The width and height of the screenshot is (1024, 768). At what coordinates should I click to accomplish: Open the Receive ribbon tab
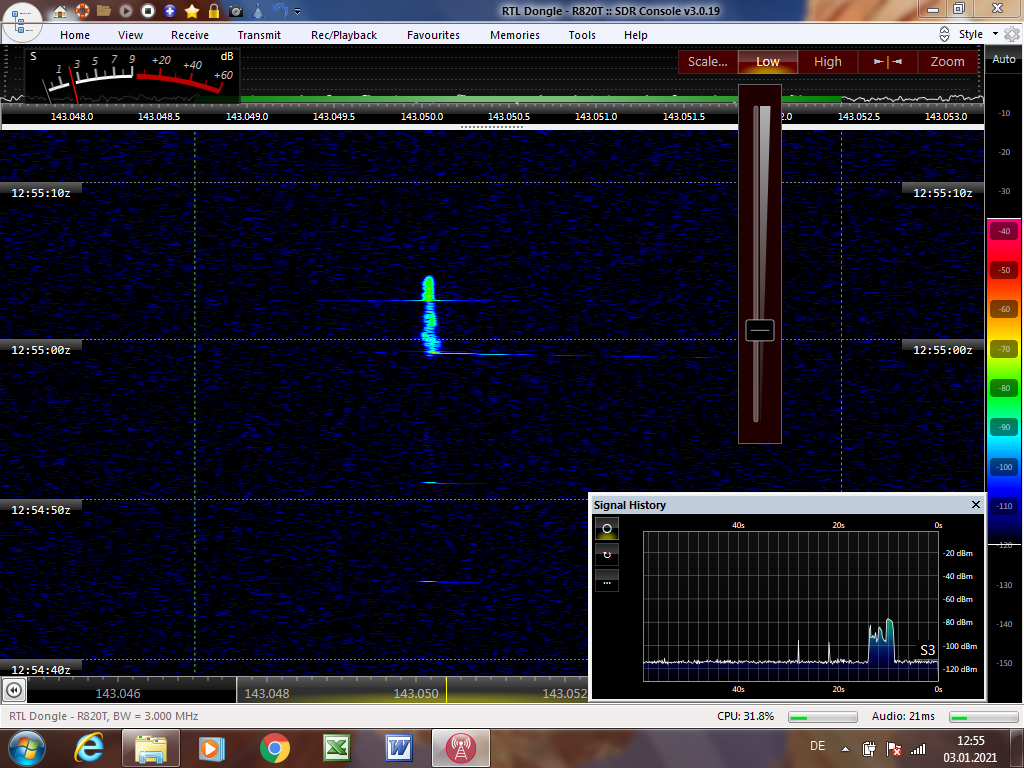tap(190, 35)
